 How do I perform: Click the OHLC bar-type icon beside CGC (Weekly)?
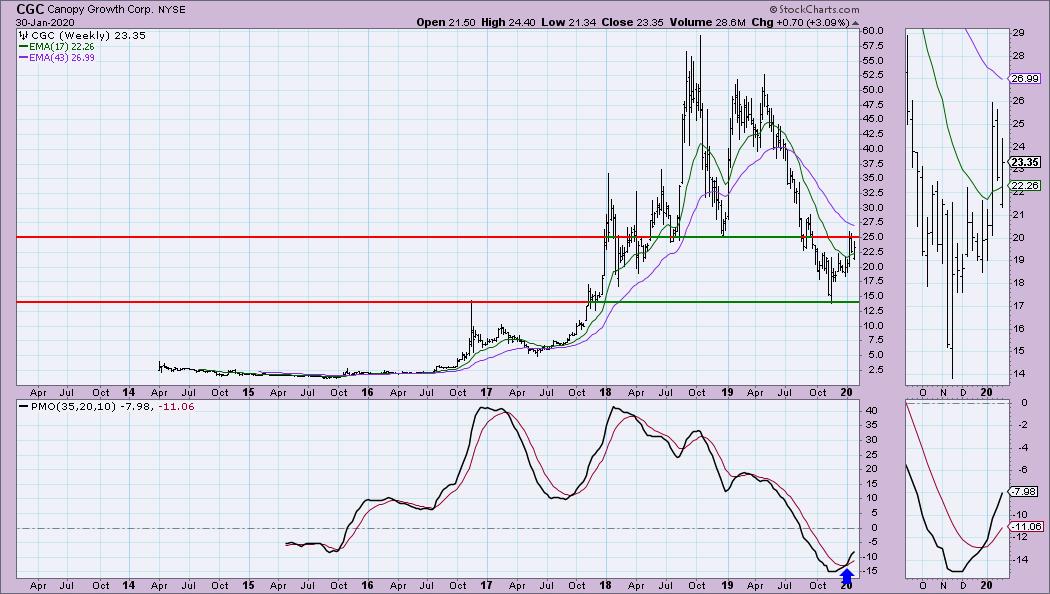[23, 35]
